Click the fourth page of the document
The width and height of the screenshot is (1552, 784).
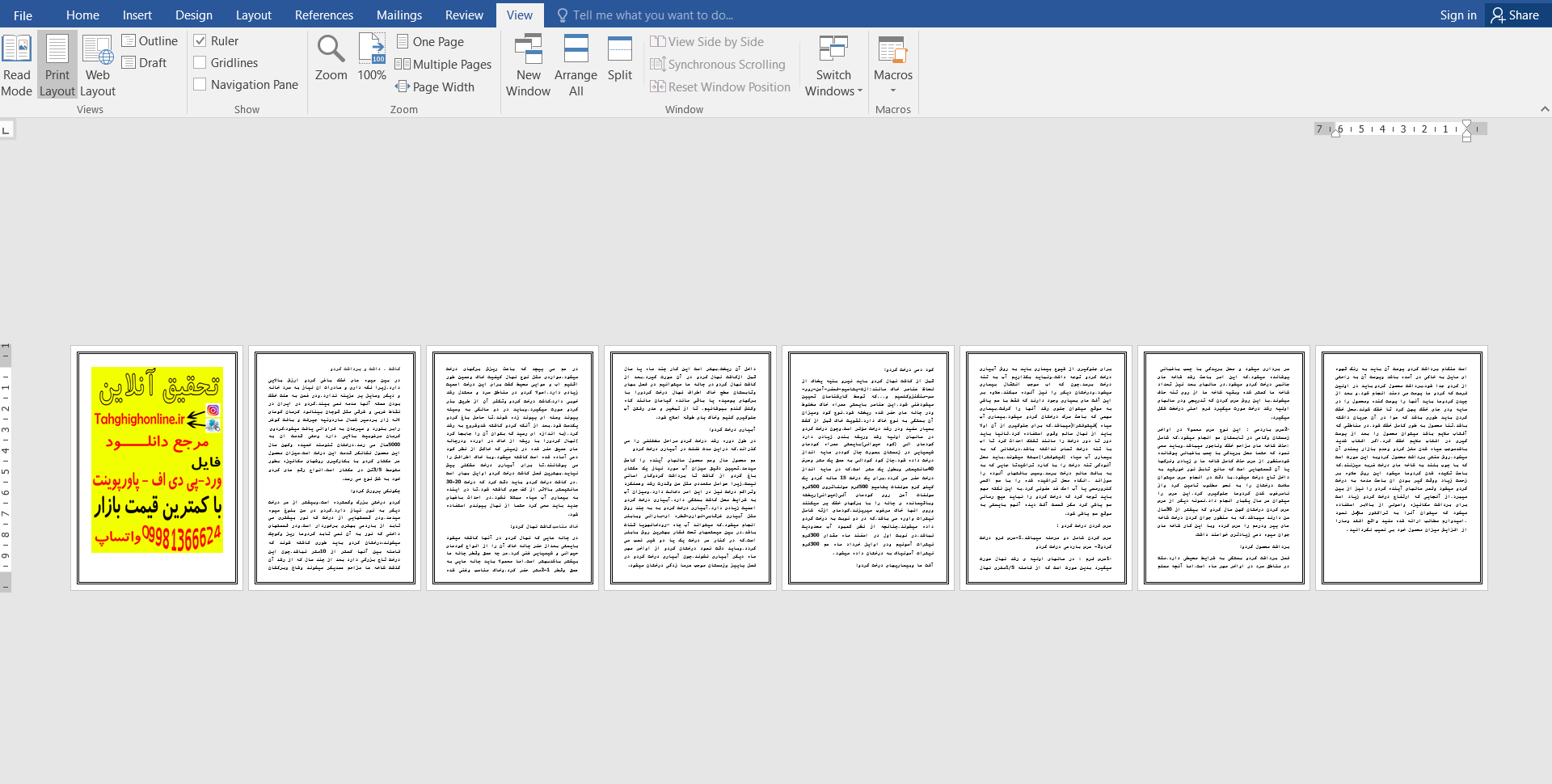coord(690,468)
